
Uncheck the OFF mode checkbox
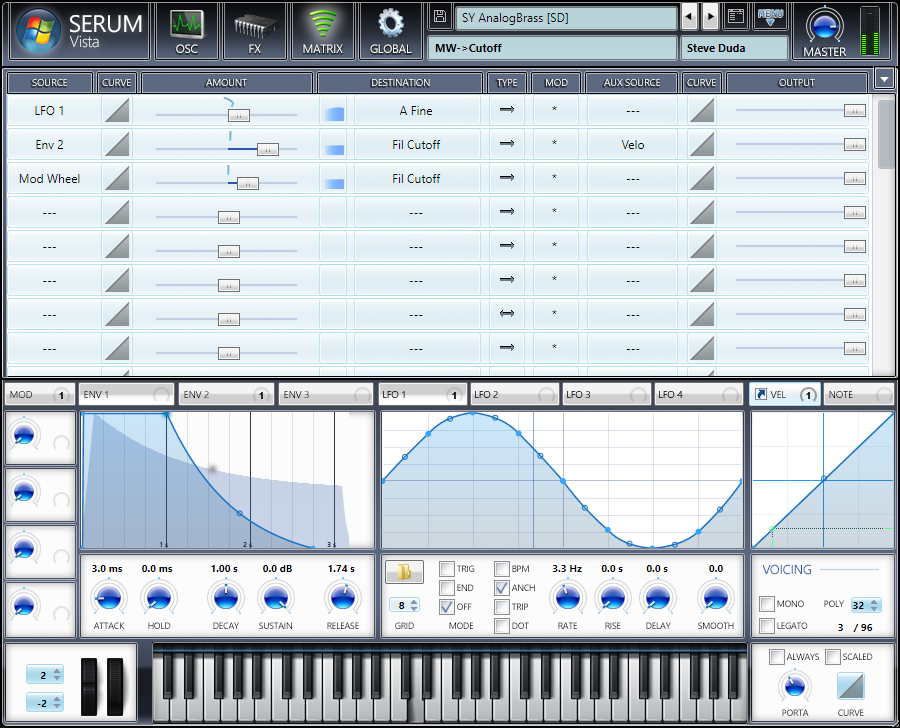click(447, 606)
